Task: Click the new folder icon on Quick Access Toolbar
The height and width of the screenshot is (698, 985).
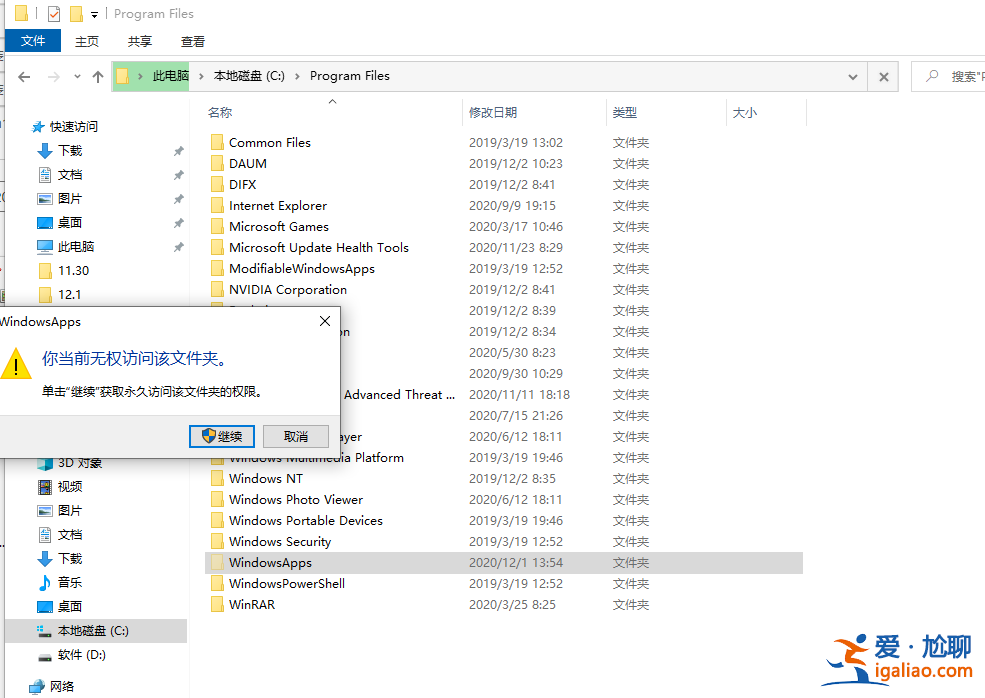Action: (76, 13)
